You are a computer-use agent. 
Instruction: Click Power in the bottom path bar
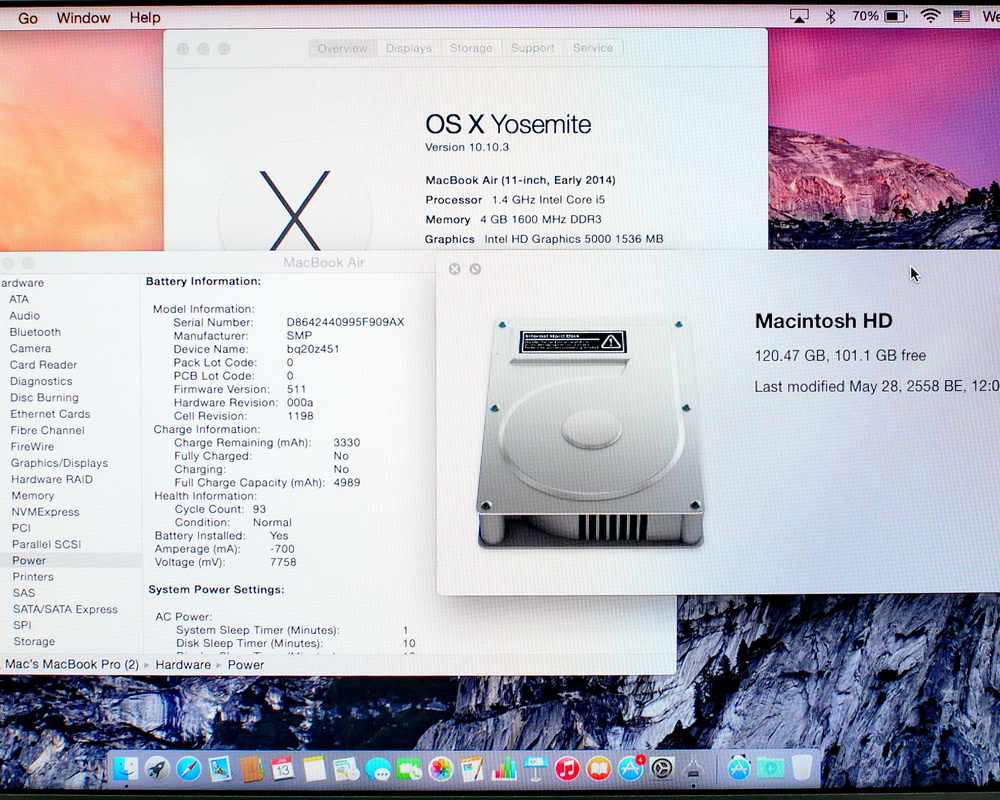pyautogui.click(x=246, y=665)
